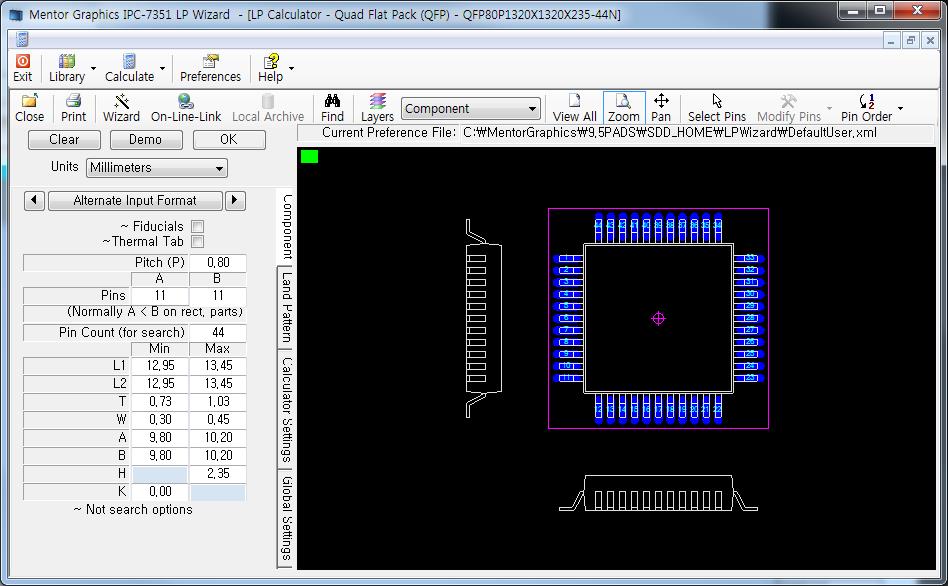Viewport: 948px width, 586px height.
Task: Activate the Select Pins tool
Action: [717, 109]
